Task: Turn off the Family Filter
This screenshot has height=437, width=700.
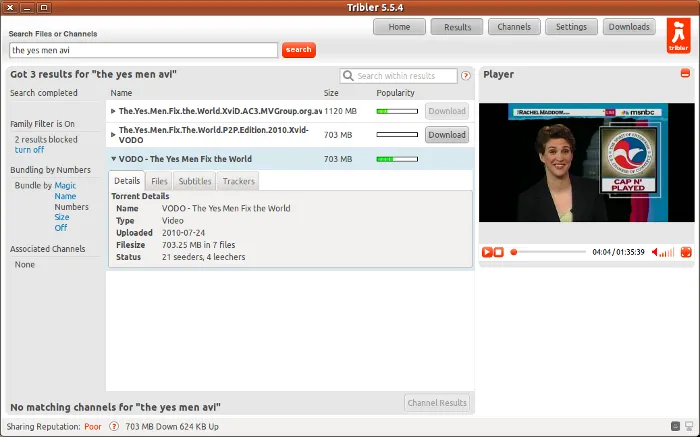Action: pyautogui.click(x=29, y=150)
